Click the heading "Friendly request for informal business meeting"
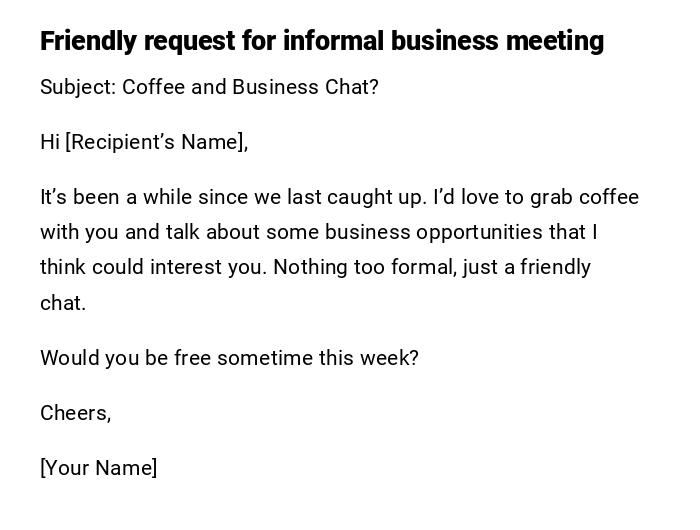This screenshot has width=700, height=530. tap(321, 41)
